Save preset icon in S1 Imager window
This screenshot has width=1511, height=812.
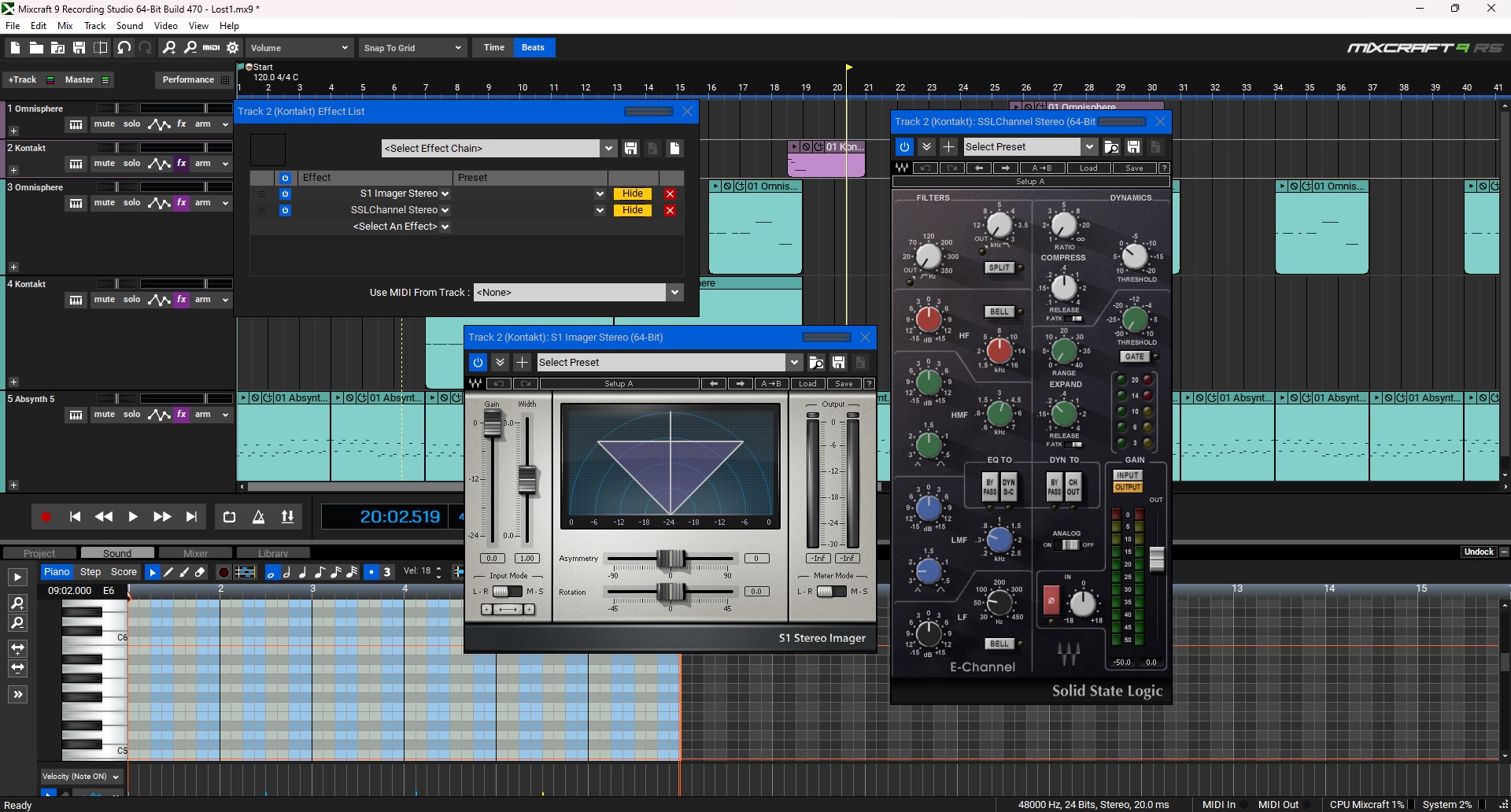[838, 362]
